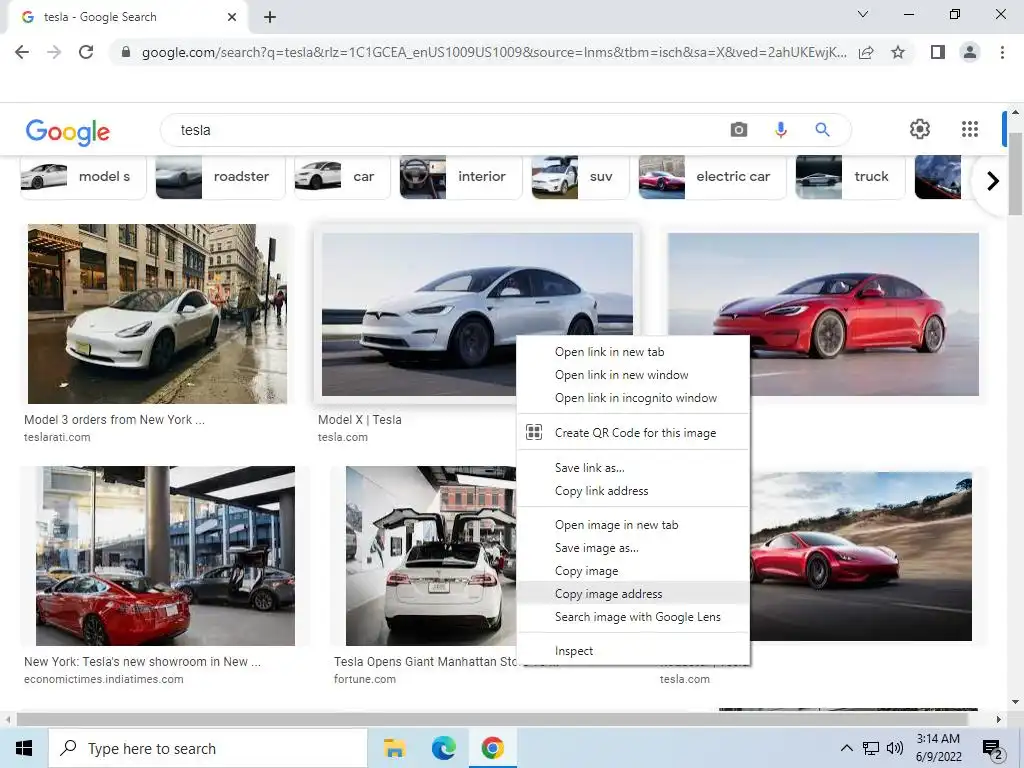Open Tesla Opens Giant Manhattan Store link
Screen dimensions: 1024x768
tap(426, 662)
